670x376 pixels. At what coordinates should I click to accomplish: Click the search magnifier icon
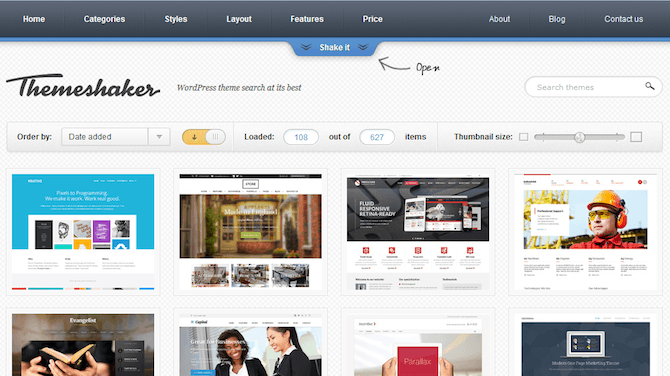pyautogui.click(x=649, y=86)
